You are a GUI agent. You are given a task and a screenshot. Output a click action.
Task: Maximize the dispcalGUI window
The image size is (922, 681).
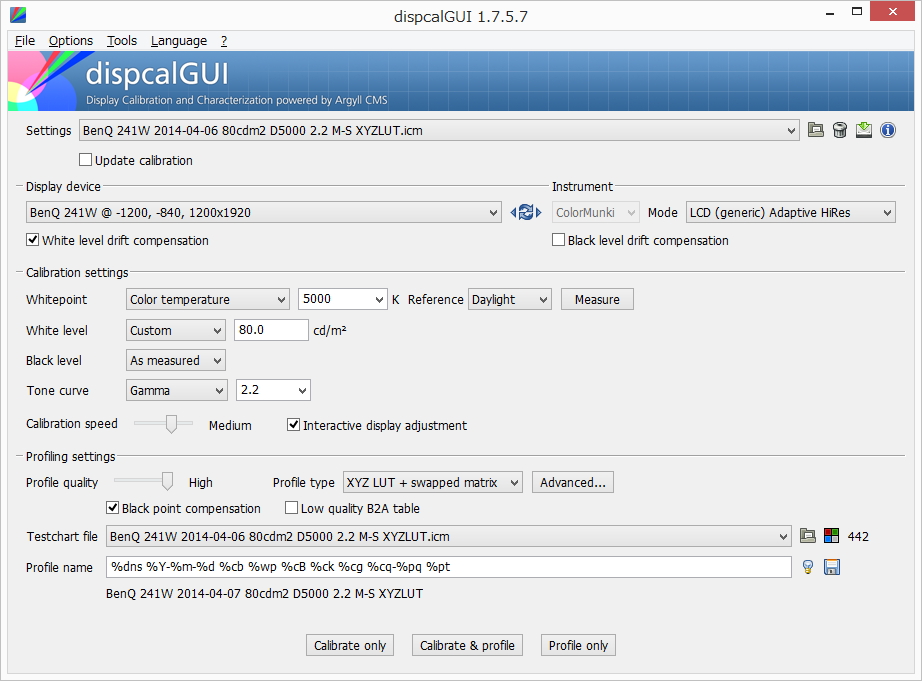point(857,13)
